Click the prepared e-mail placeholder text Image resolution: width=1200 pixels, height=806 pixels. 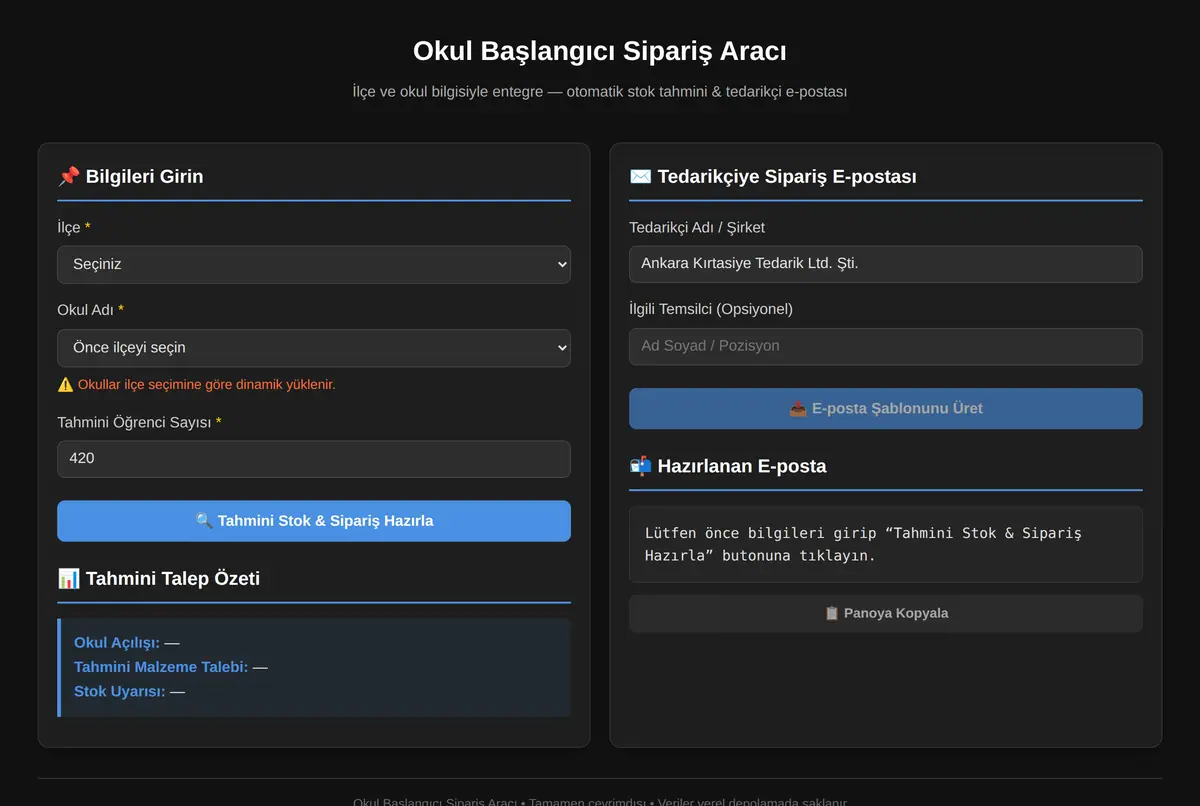(863, 544)
